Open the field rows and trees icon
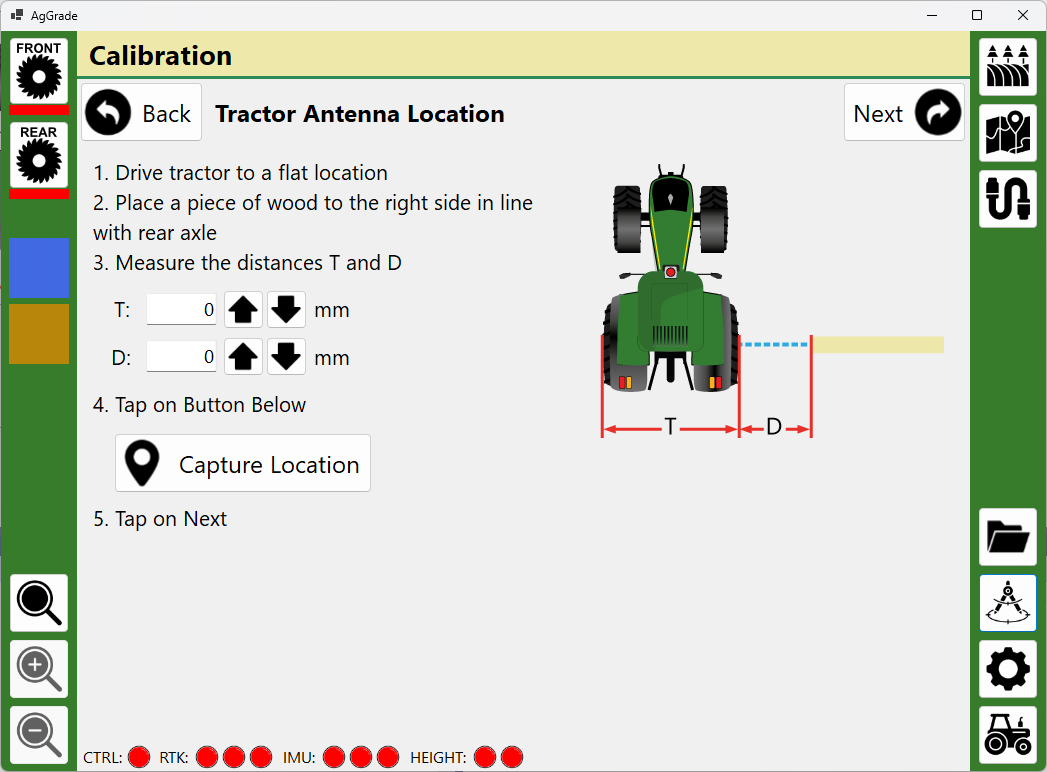Screen dimensions: 1047x772 1007,67
